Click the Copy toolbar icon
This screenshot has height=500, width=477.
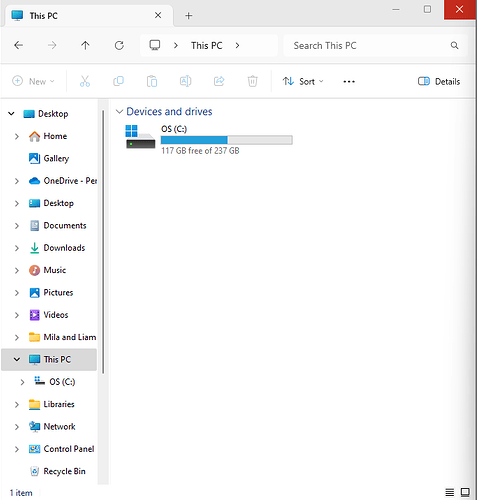pyautogui.click(x=118, y=81)
